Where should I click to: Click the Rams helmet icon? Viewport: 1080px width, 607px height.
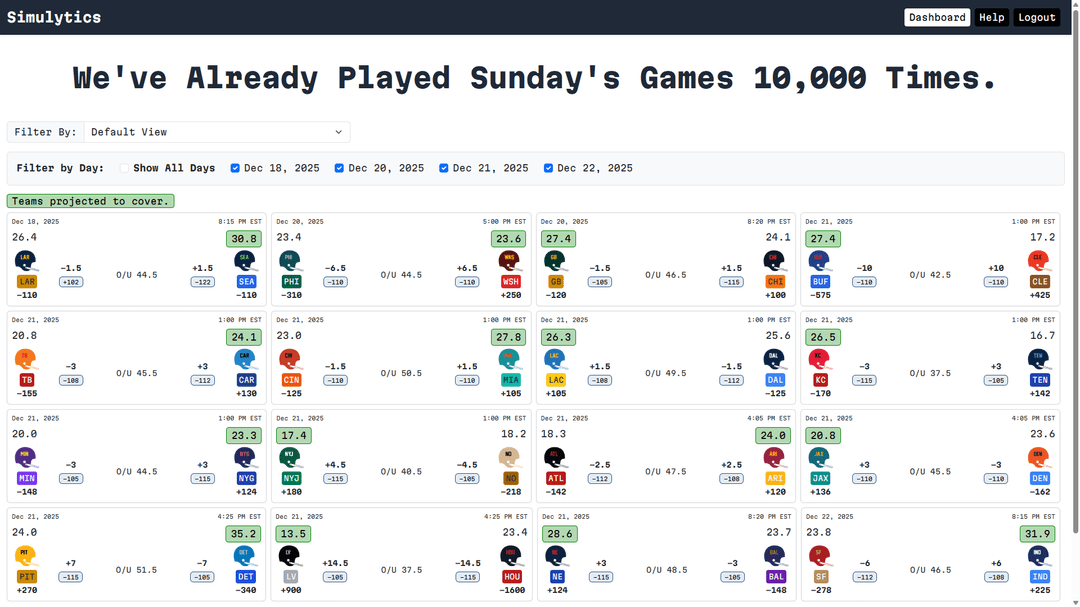pyautogui.click(x=26, y=261)
